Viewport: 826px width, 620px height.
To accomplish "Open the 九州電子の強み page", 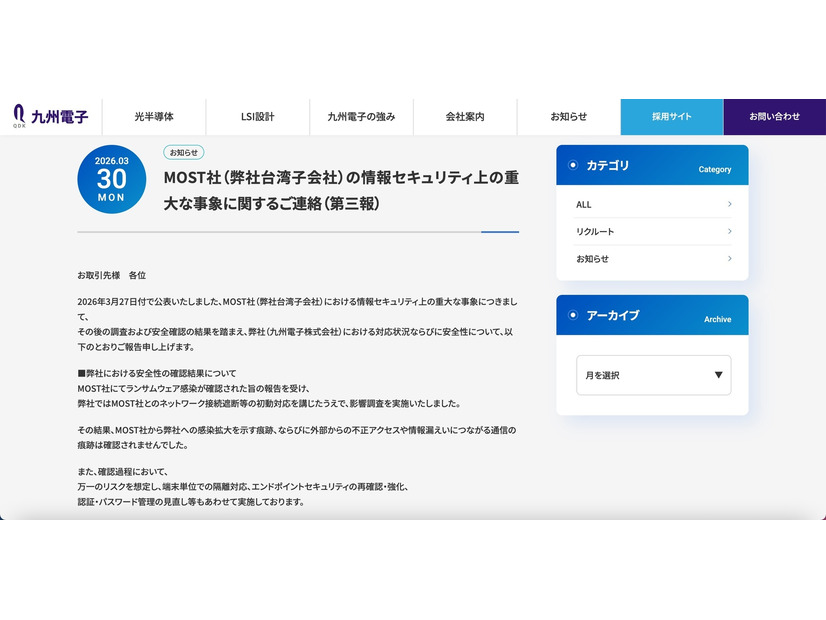I will pyautogui.click(x=360, y=116).
